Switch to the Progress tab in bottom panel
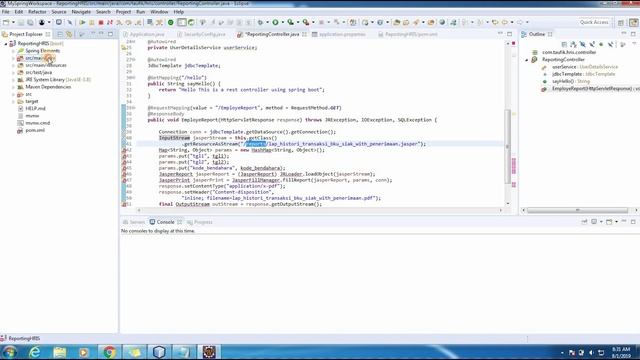 click(x=200, y=222)
